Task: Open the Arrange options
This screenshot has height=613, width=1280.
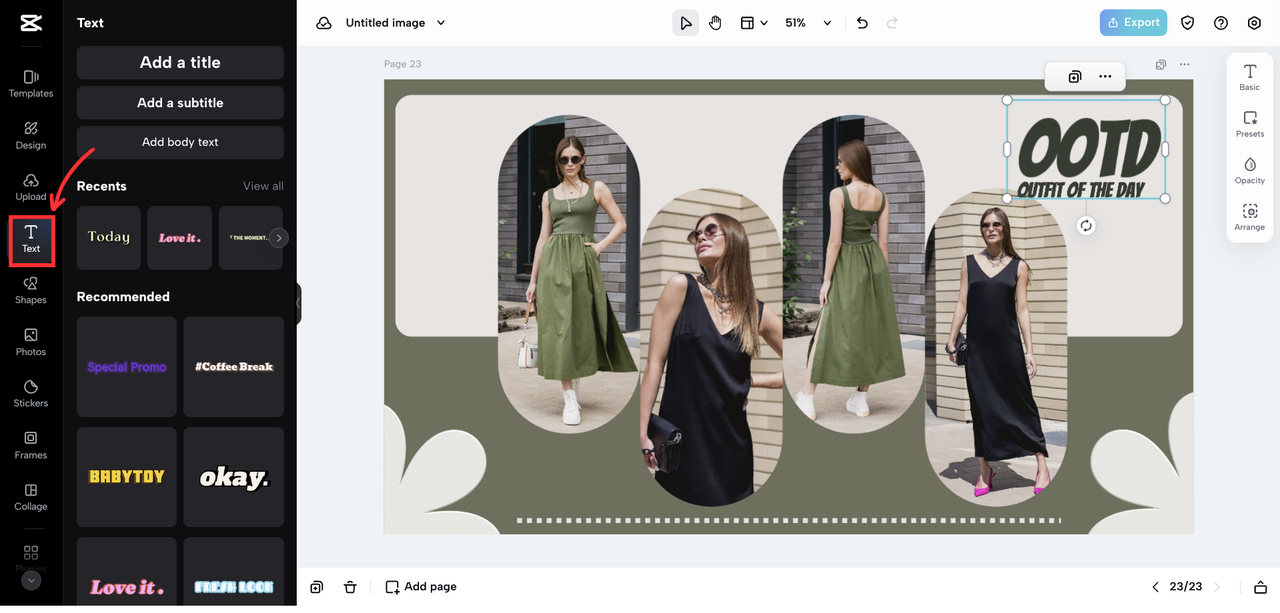Action: (1249, 217)
